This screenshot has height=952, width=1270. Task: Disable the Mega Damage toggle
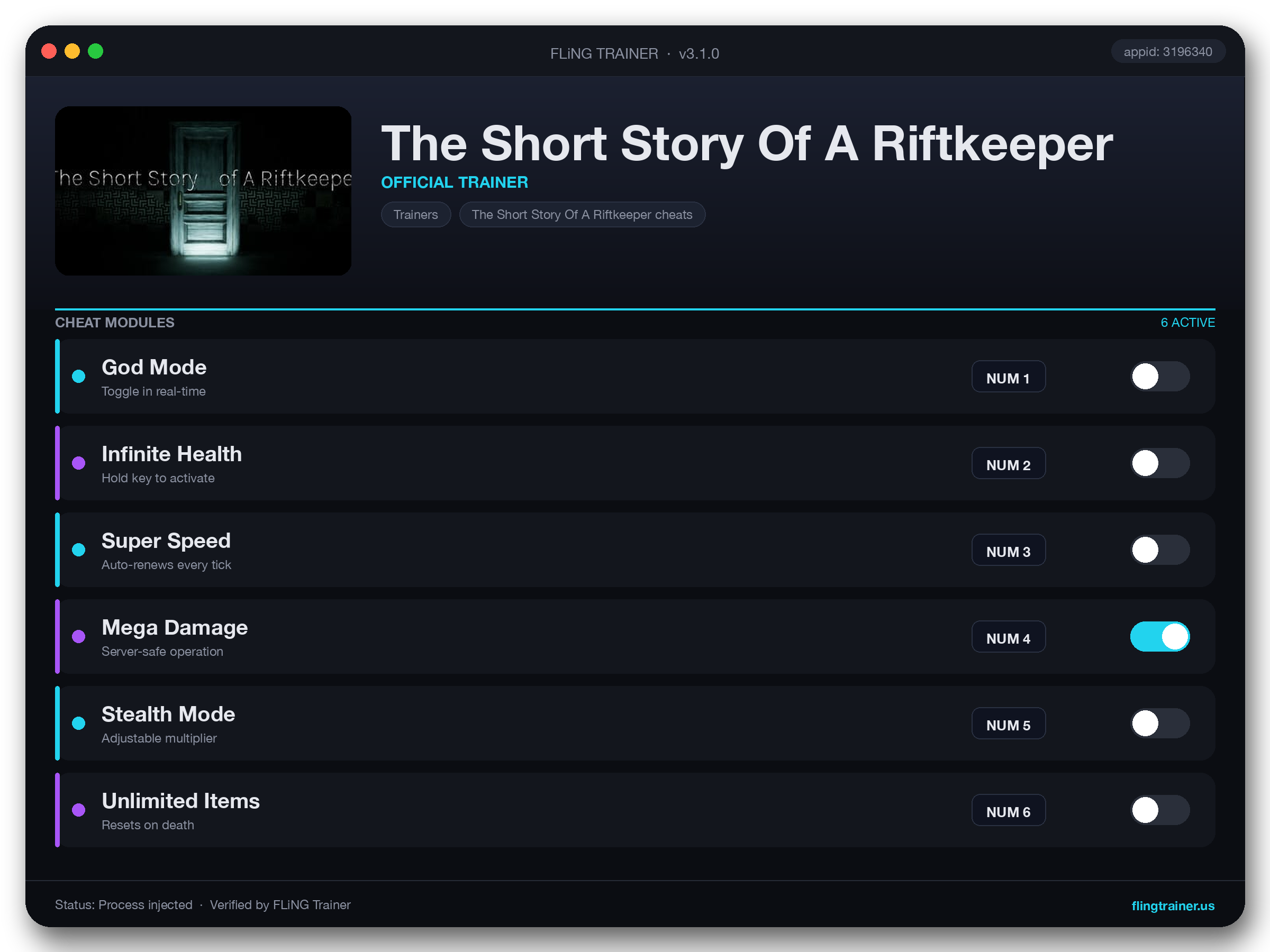(x=1160, y=636)
